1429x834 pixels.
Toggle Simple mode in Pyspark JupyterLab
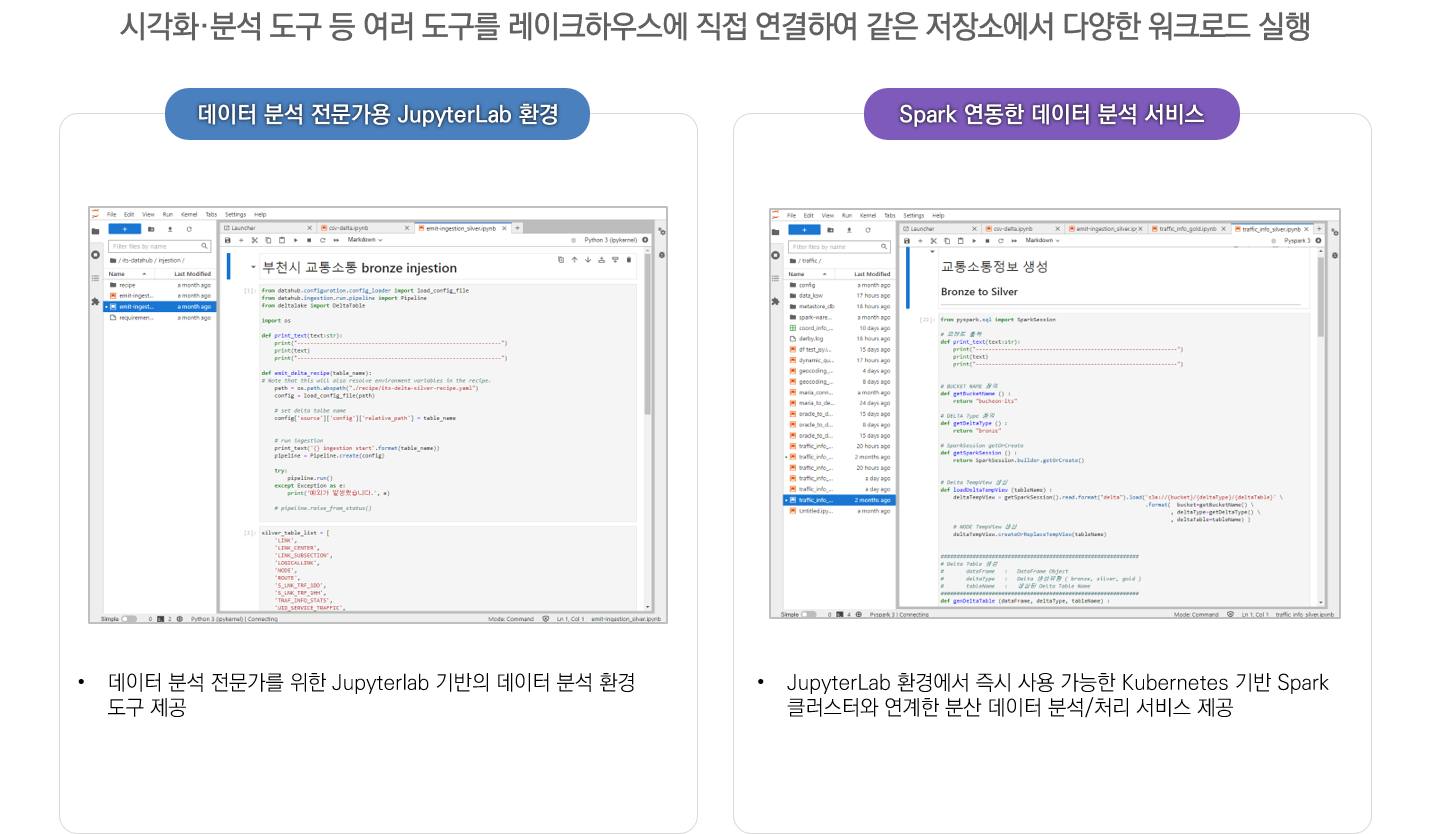(809, 614)
